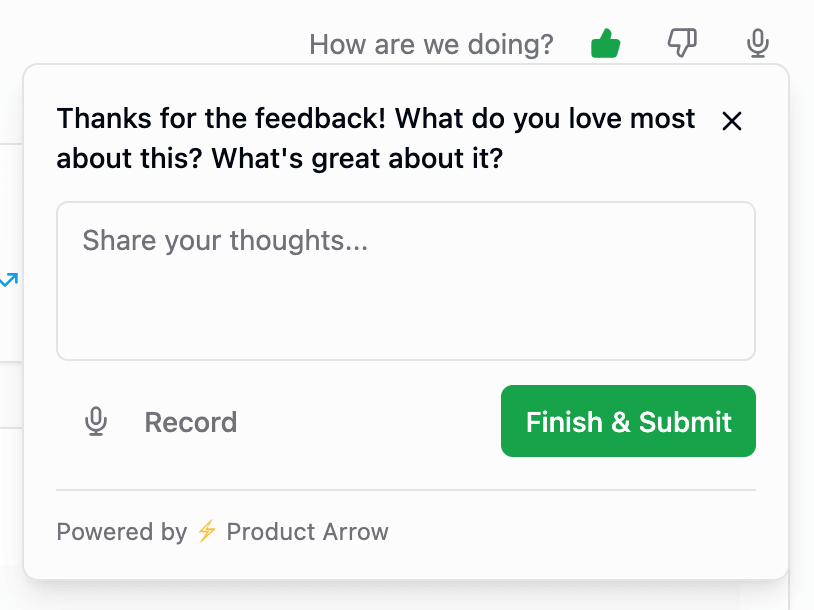This screenshot has height=610, width=814.
Task: Select the 'Share your thoughts...' placeholder text
Action: 225,240
